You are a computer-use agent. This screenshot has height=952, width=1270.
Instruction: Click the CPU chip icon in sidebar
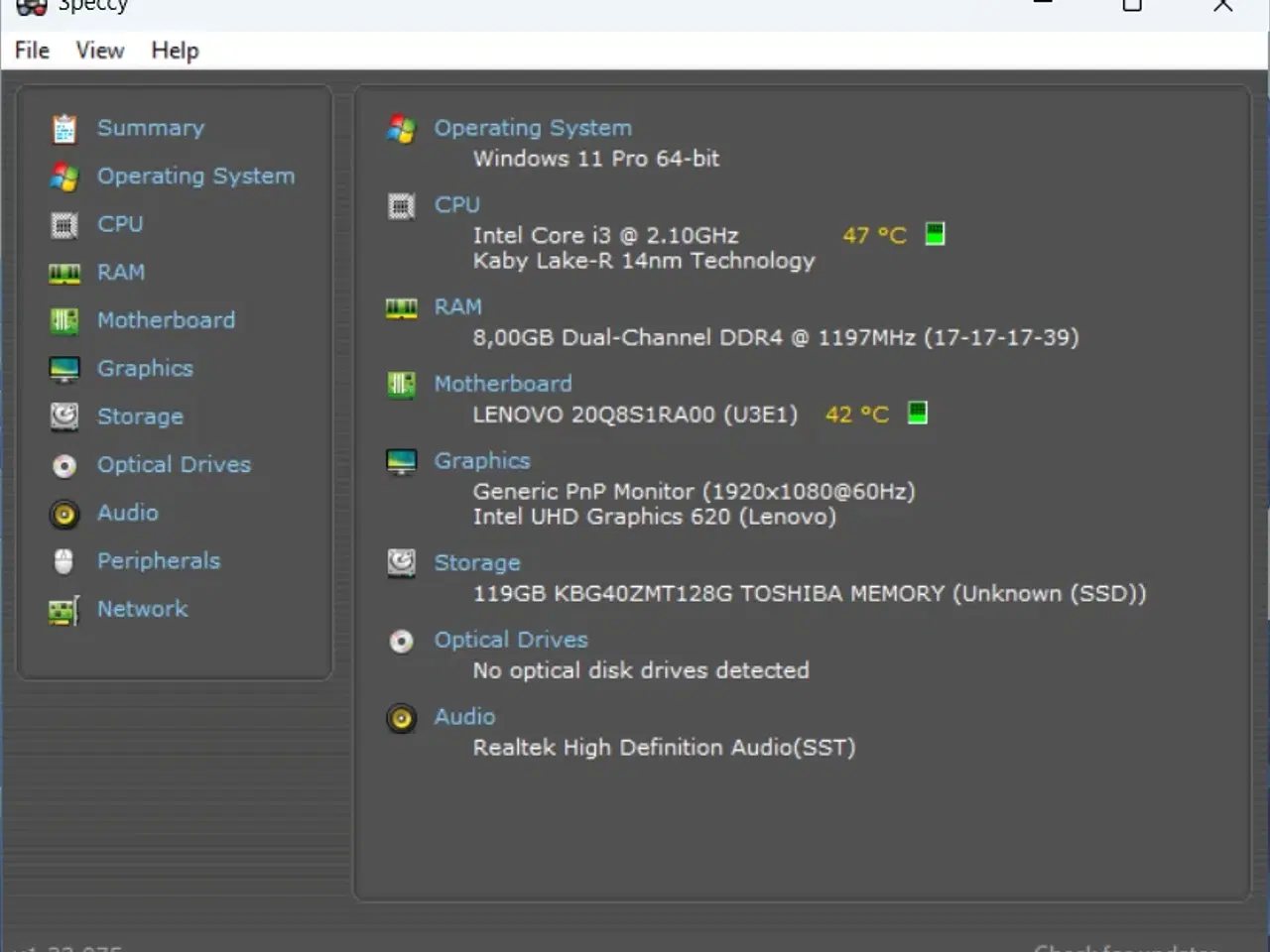point(63,224)
